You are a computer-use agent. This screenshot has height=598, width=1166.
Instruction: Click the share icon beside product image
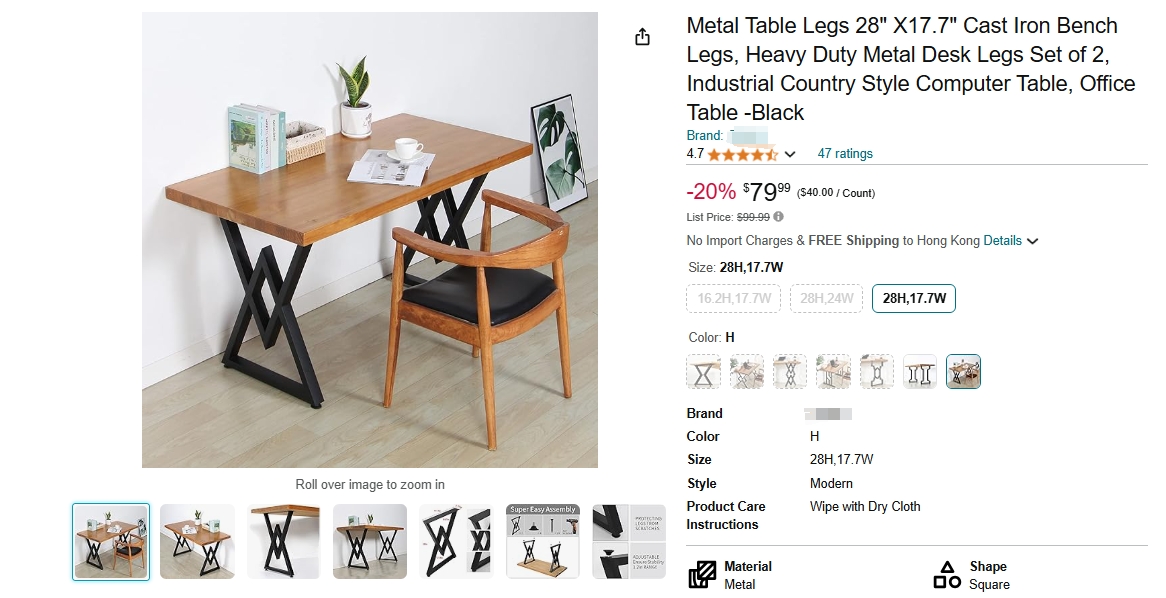pos(642,37)
